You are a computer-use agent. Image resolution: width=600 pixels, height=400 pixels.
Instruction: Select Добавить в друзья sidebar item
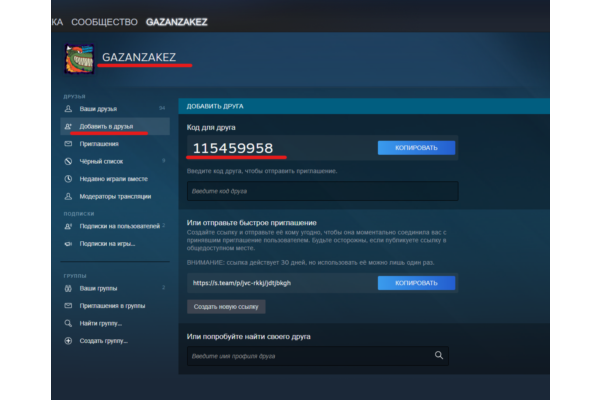pos(115,126)
